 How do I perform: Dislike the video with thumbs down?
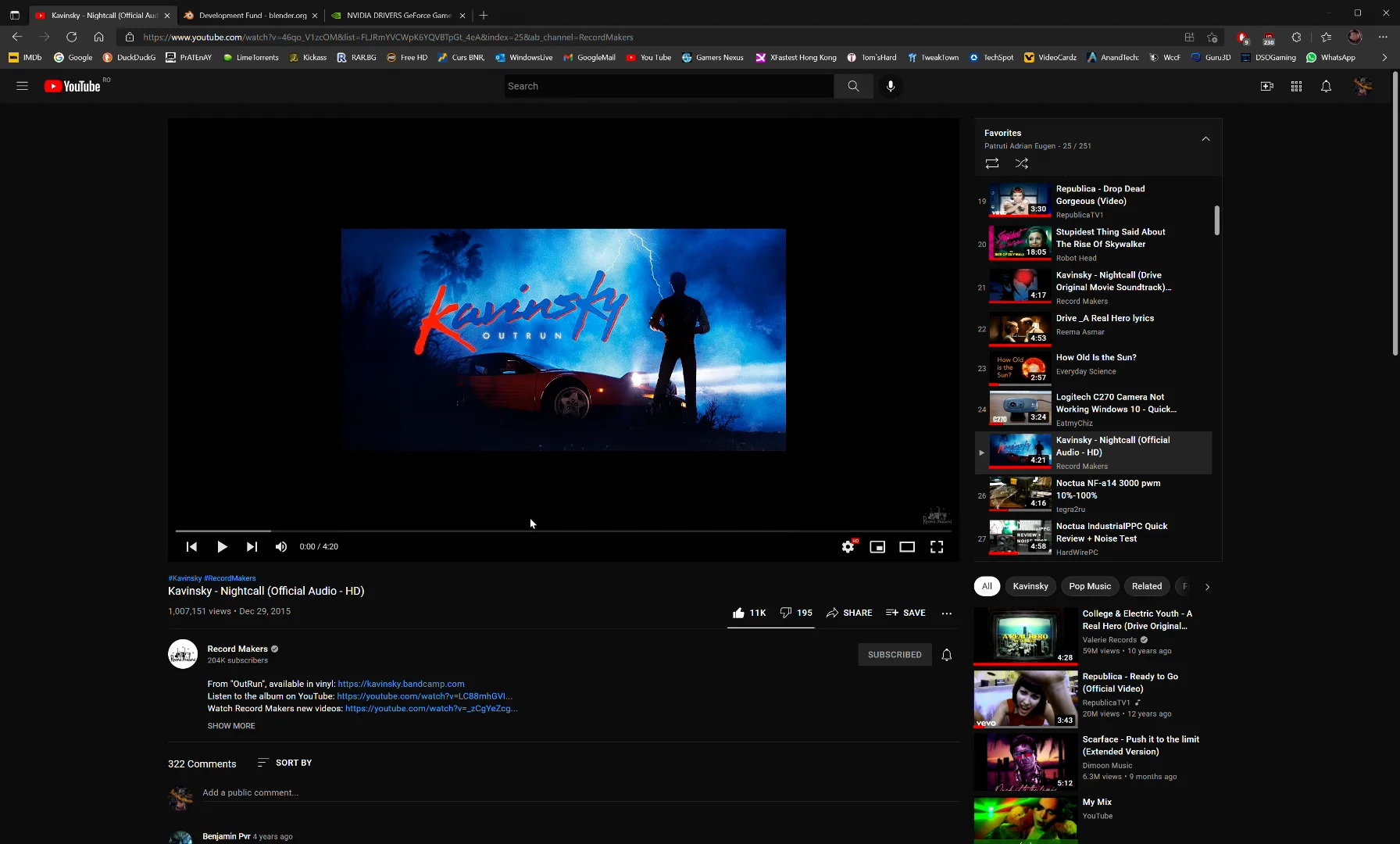tap(796, 613)
